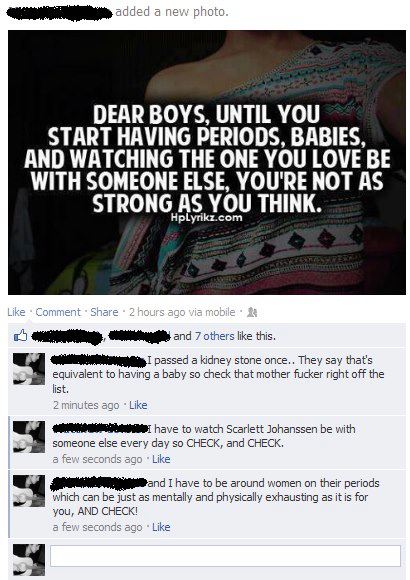This screenshot has height=580, width=410.
Task: Click avatar next to women on periods comment
Action: click(x=29, y=491)
